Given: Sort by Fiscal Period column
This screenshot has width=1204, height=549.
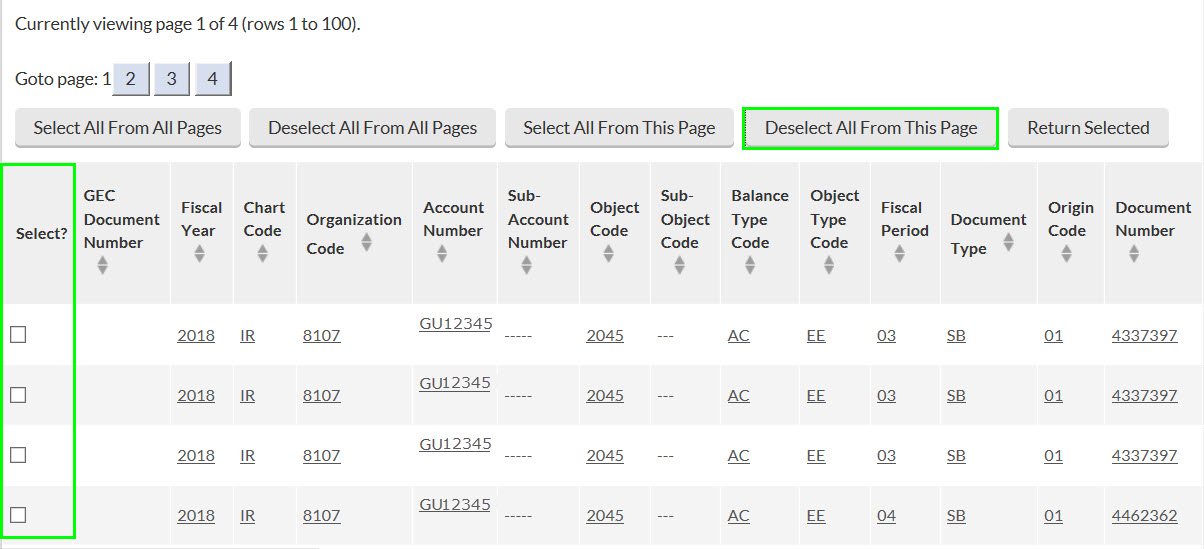Looking at the screenshot, I should click(x=899, y=253).
